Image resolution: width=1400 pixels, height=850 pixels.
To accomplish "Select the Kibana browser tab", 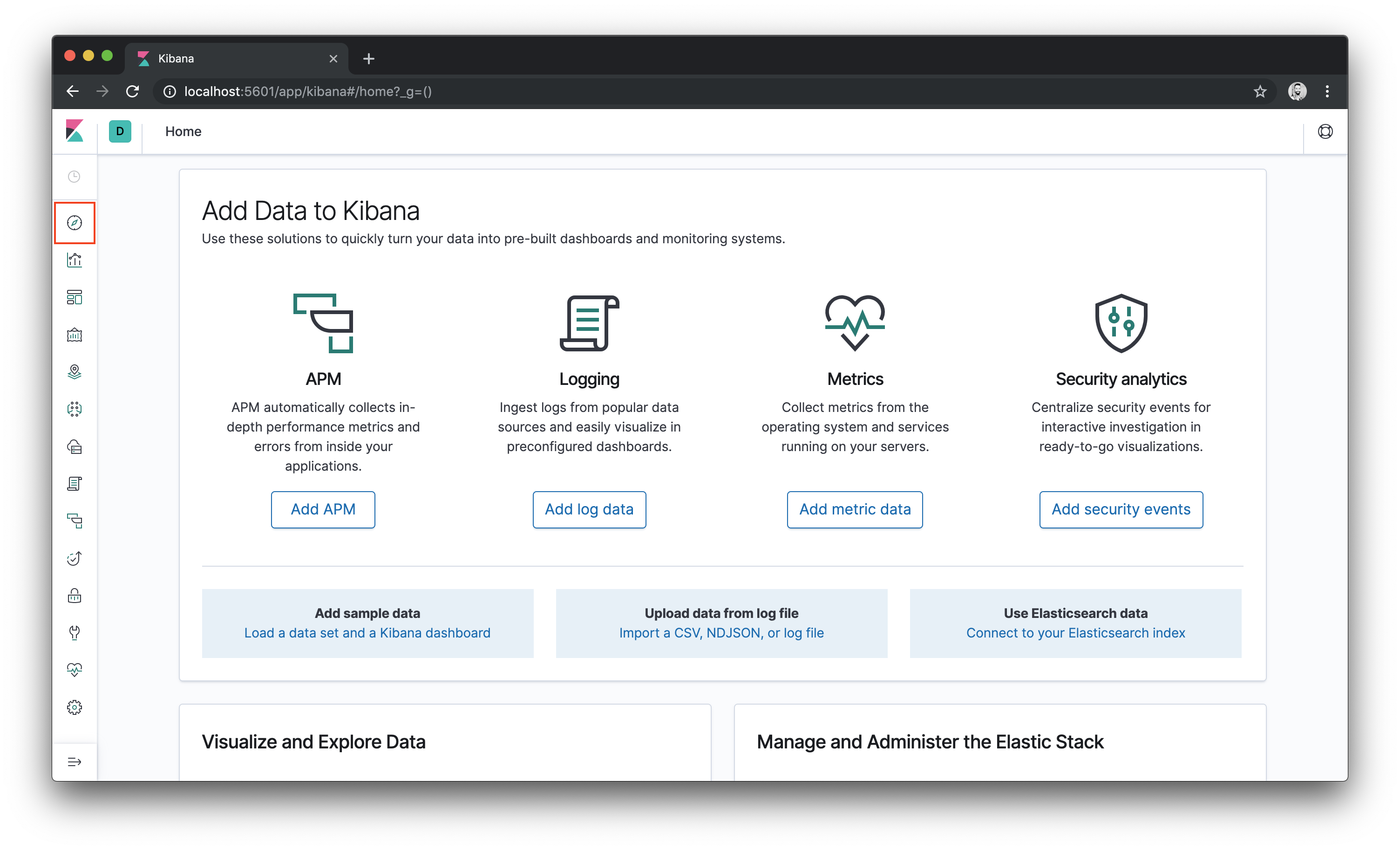I will [236, 59].
